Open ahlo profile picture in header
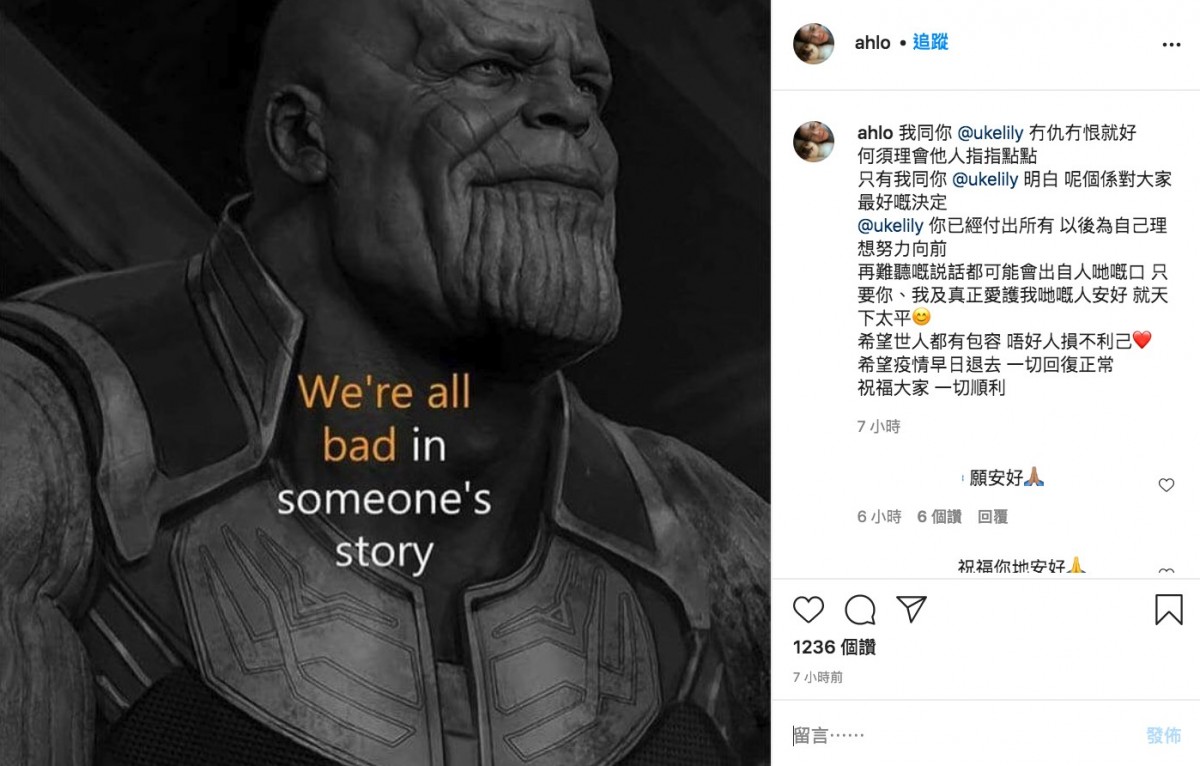Viewport: 1200px width, 766px height. (x=814, y=43)
